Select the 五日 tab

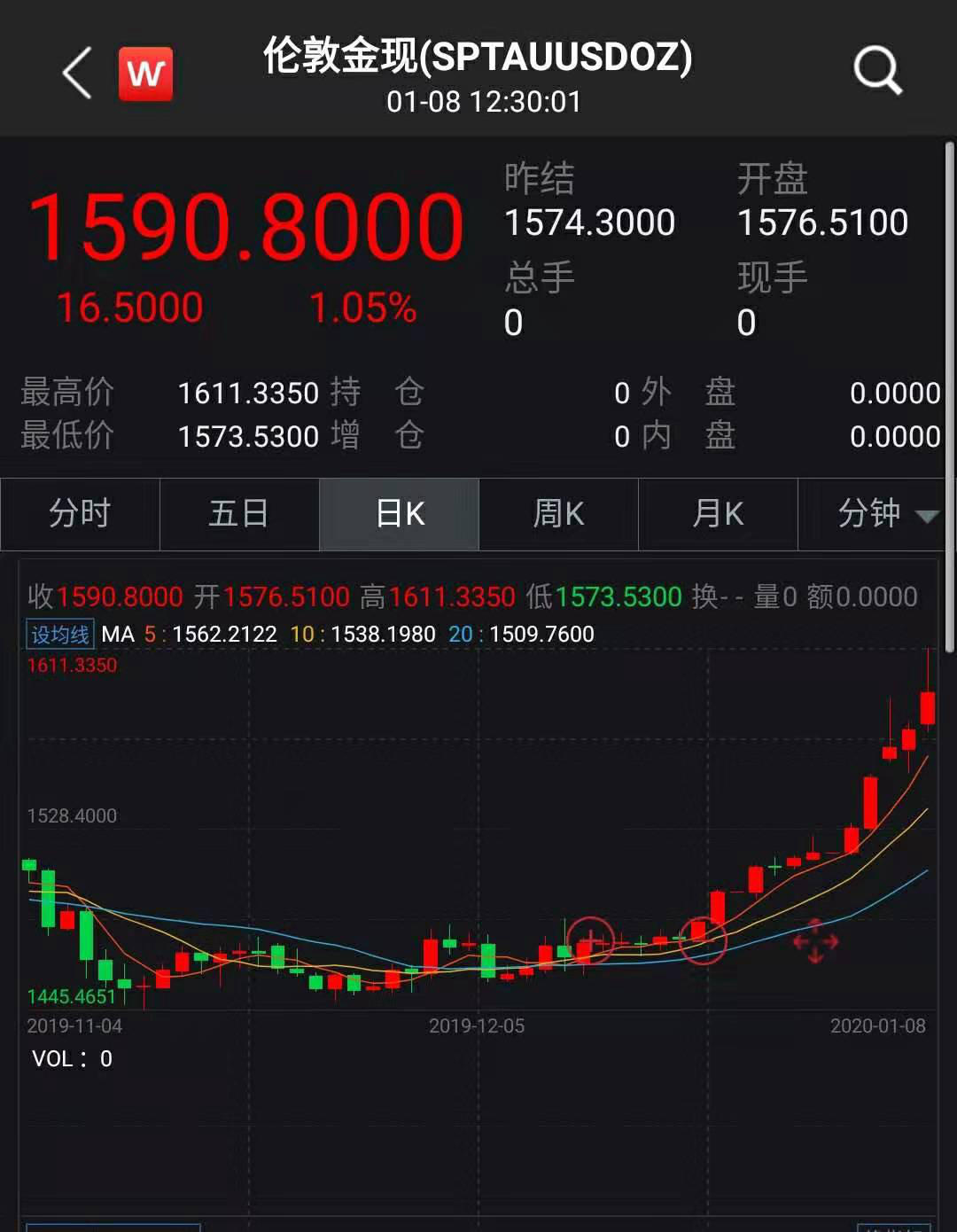(x=239, y=514)
